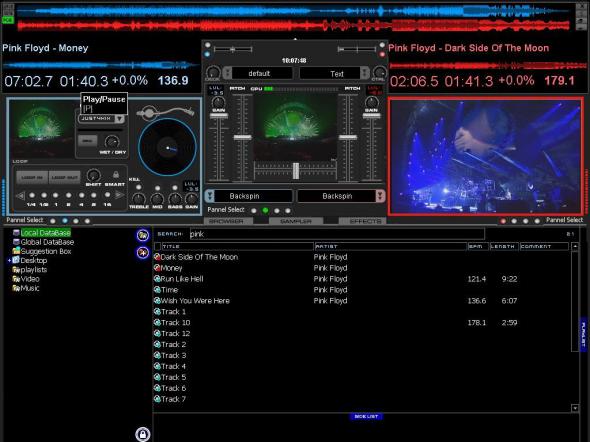
Task: Sort tracks by the ARTIST column
Action: point(390,246)
